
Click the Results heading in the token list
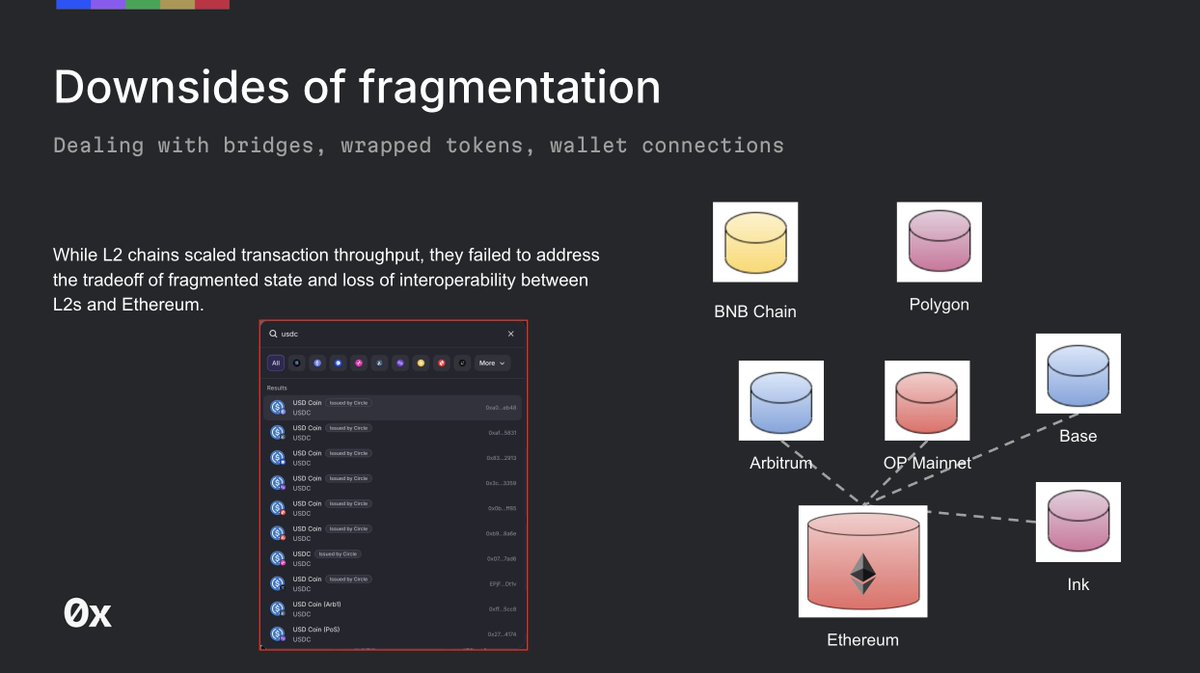pyautogui.click(x=277, y=388)
